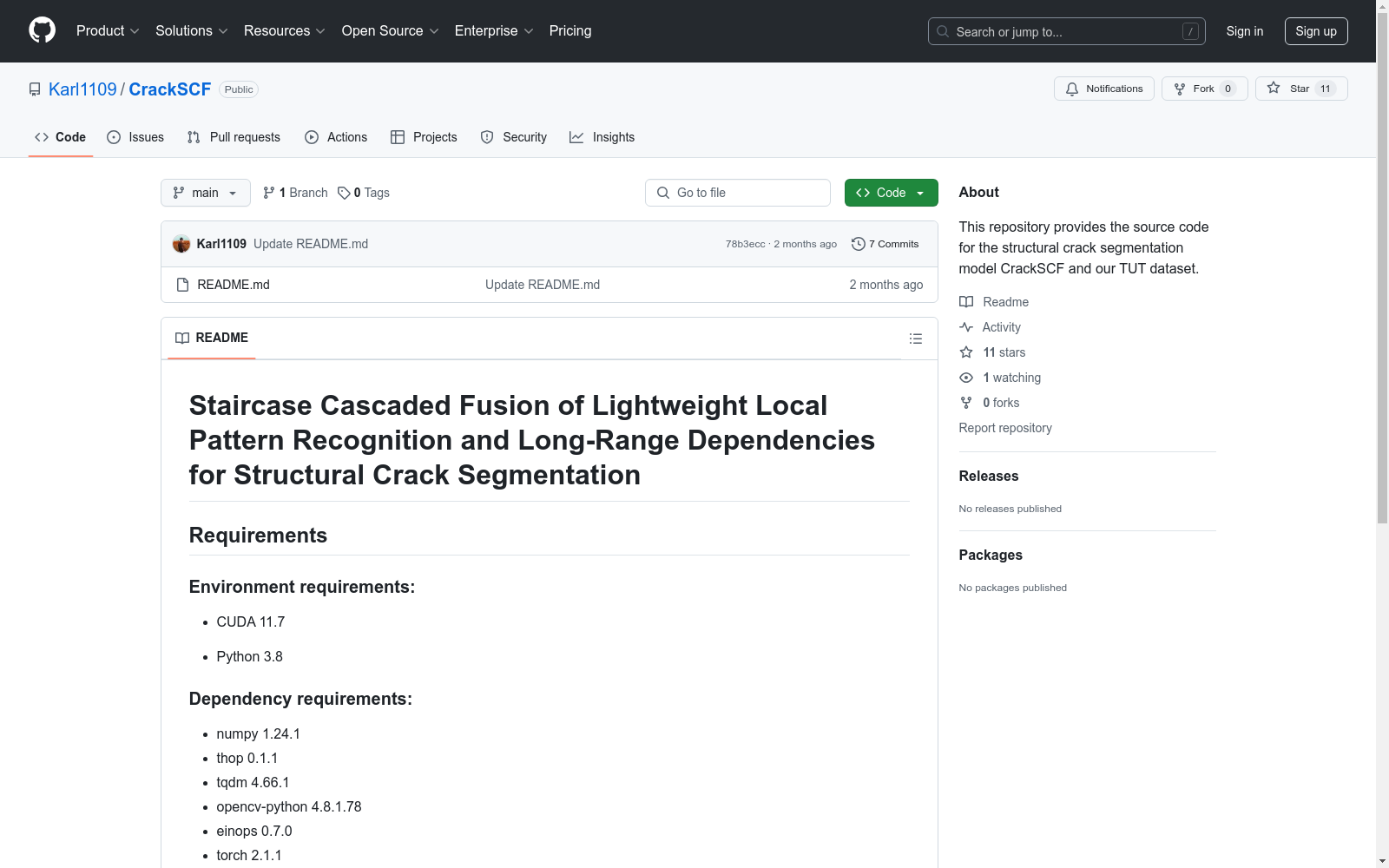The image size is (1389, 868).
Task: View the 0 forks link
Action: pyautogui.click(x=990, y=403)
